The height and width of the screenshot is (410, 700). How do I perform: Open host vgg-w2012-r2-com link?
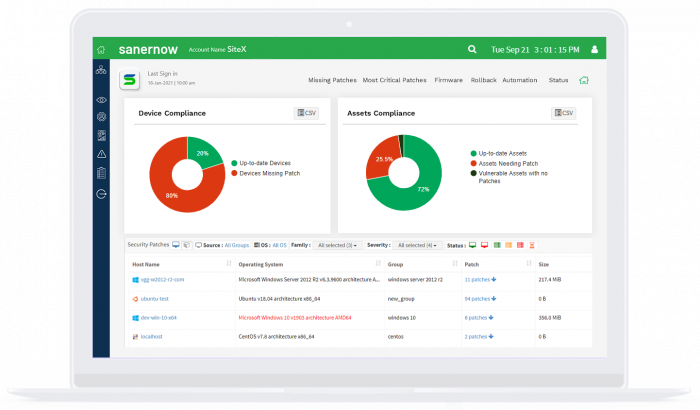[162, 280]
